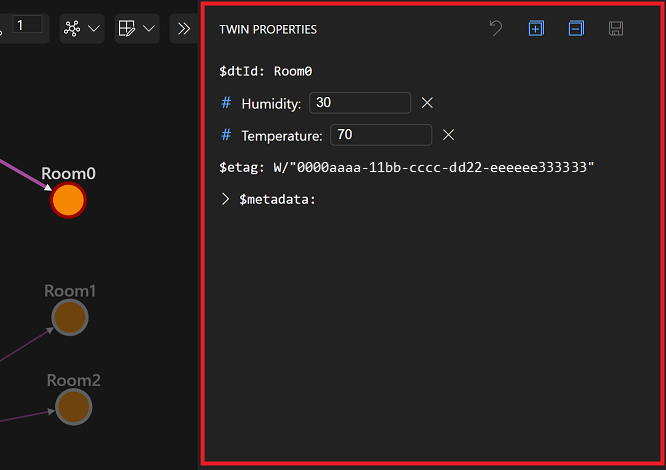Remove the Temperature property value
666x470 pixels.
tap(448, 135)
